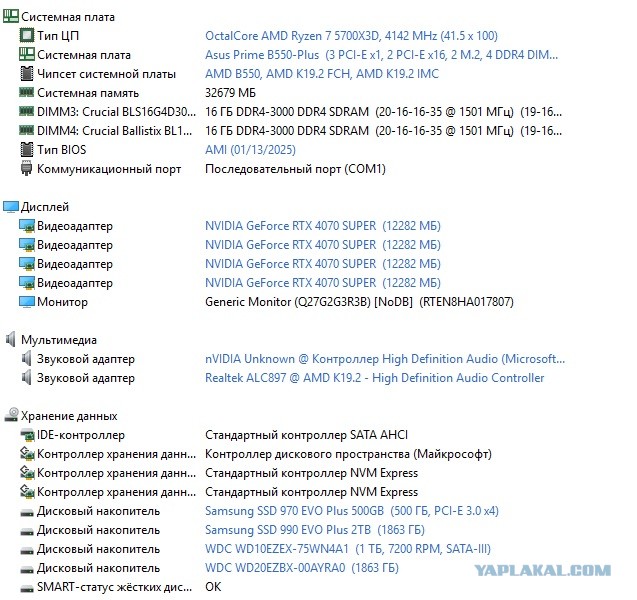Click the controller icon in the Майкрософт row
This screenshot has width=637, height=600.
pyautogui.click(x=27, y=454)
